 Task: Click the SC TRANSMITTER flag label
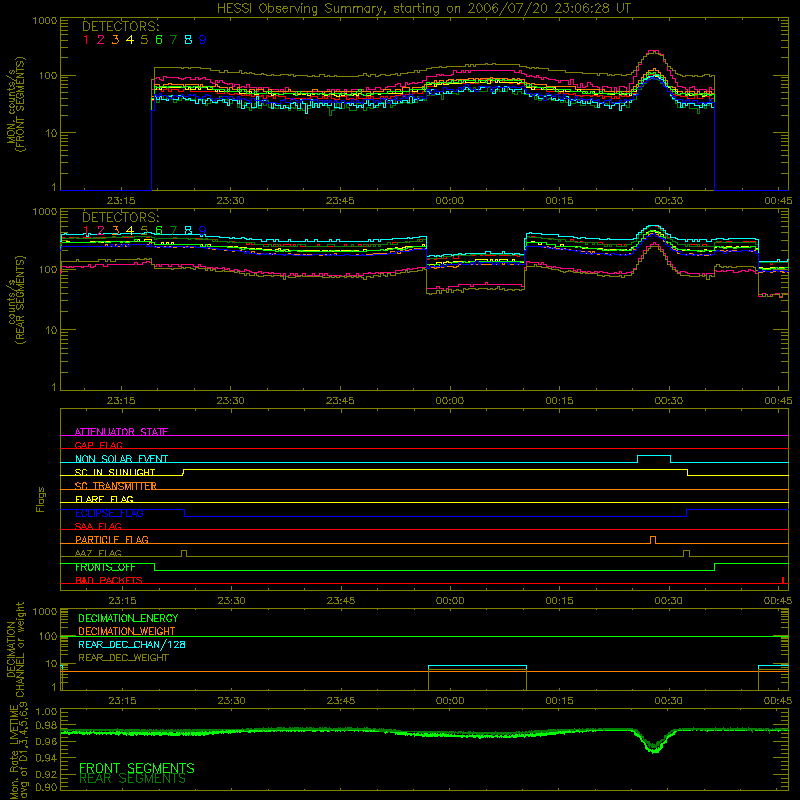coord(115,486)
